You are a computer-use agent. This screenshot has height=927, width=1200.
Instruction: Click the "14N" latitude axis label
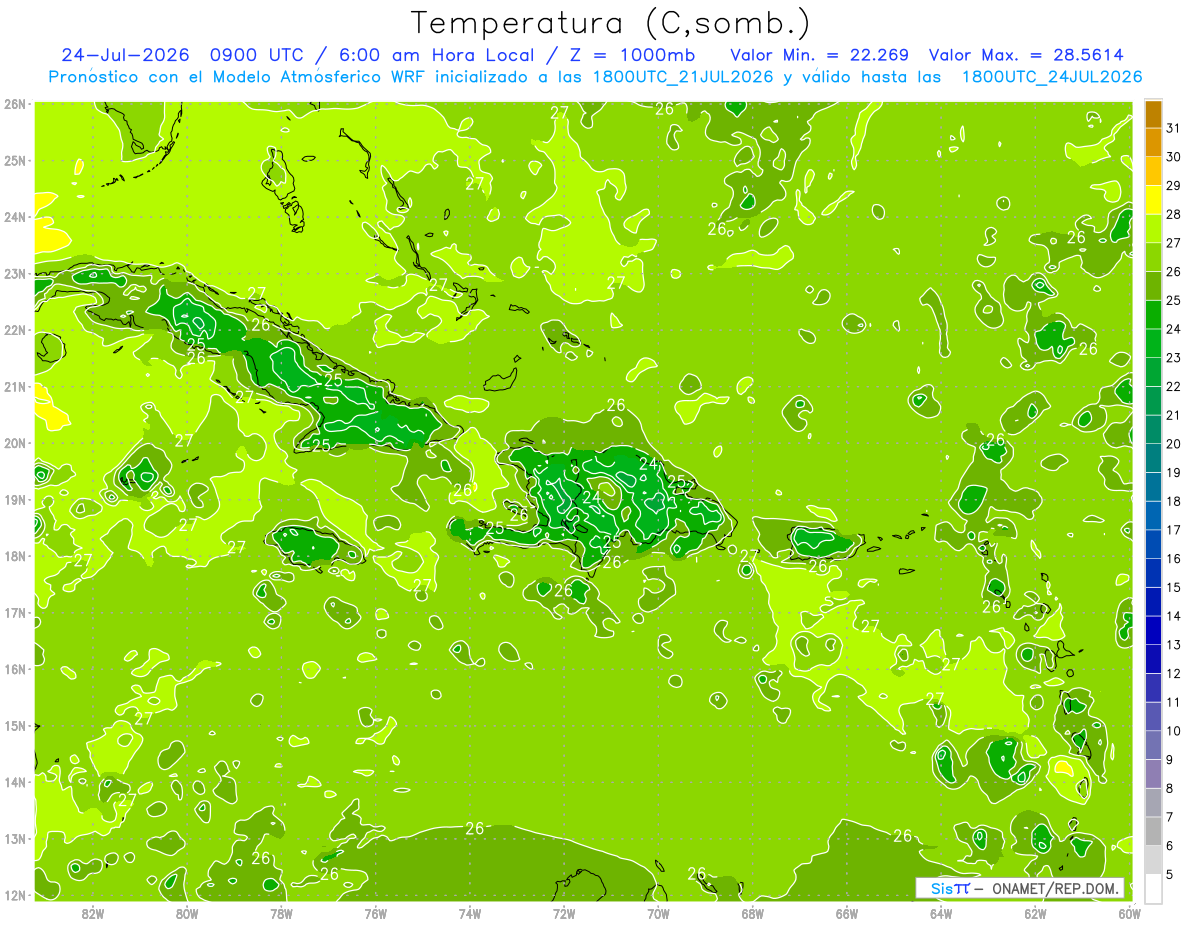pos(15,782)
